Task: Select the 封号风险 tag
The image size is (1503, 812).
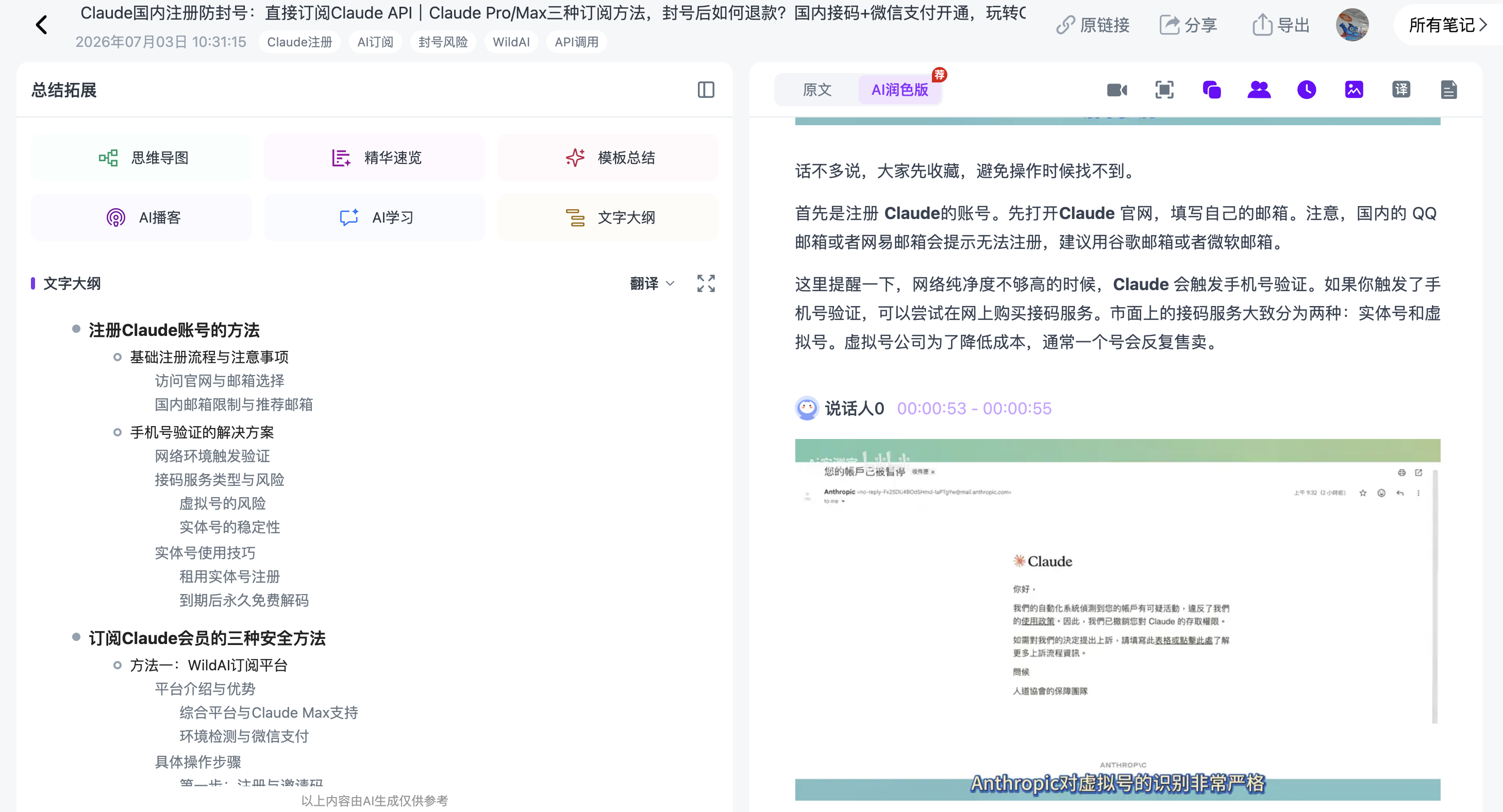Action: pyautogui.click(x=443, y=42)
